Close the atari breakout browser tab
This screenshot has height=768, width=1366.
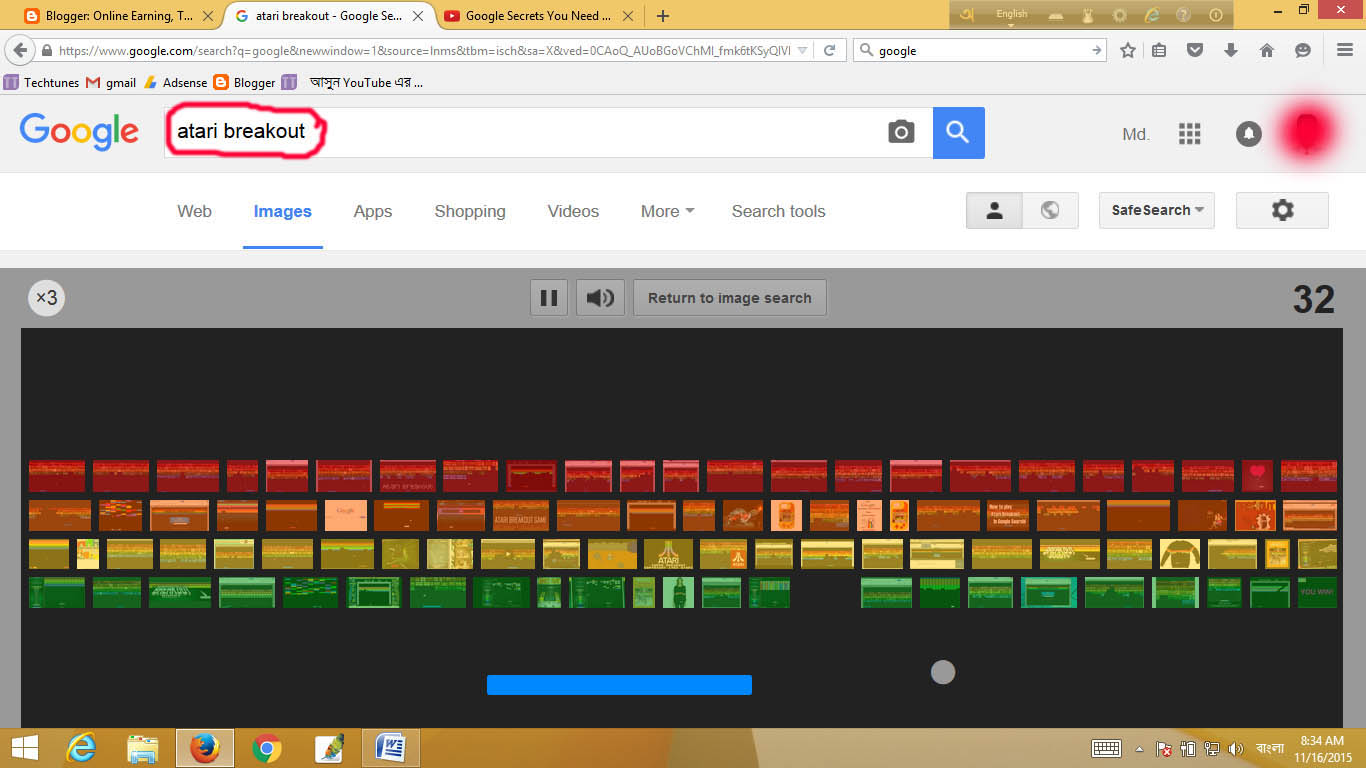(x=418, y=16)
